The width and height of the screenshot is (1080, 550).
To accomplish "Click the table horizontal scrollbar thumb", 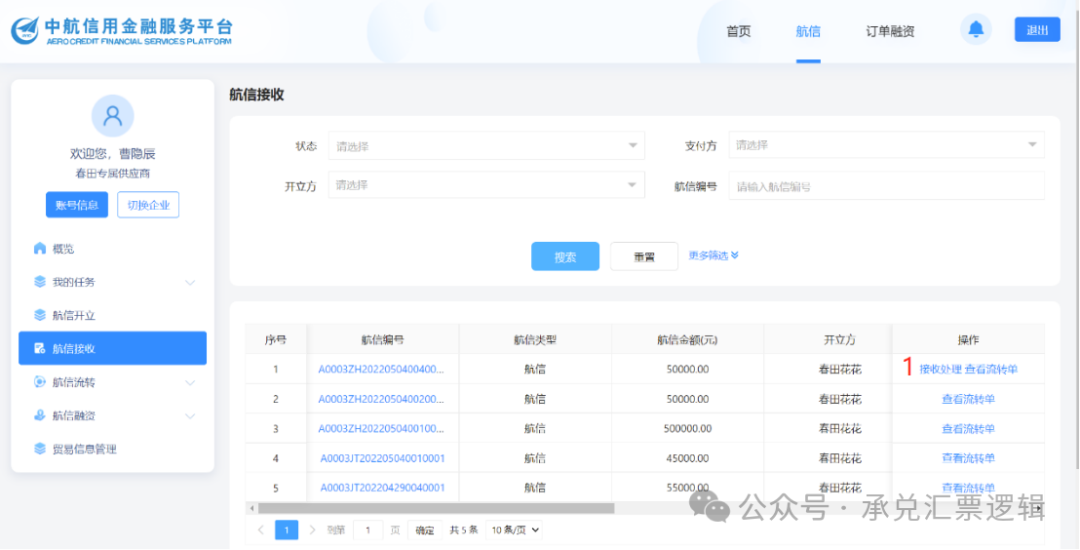I will (436, 508).
